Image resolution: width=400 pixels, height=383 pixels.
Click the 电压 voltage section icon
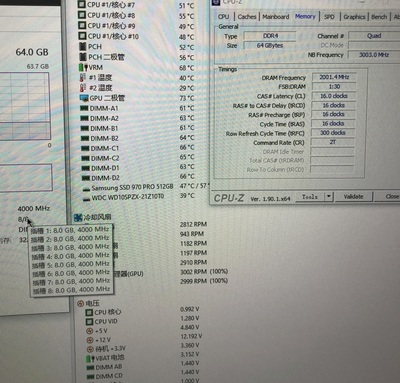tap(80, 303)
